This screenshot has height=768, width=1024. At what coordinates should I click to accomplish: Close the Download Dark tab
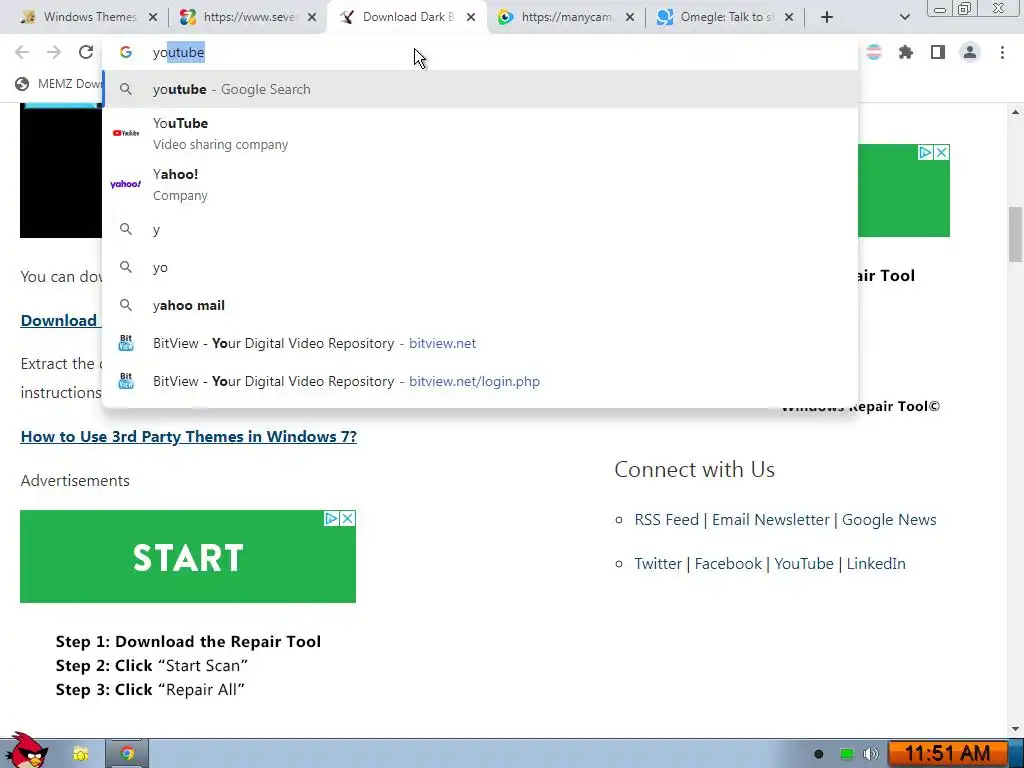(471, 17)
